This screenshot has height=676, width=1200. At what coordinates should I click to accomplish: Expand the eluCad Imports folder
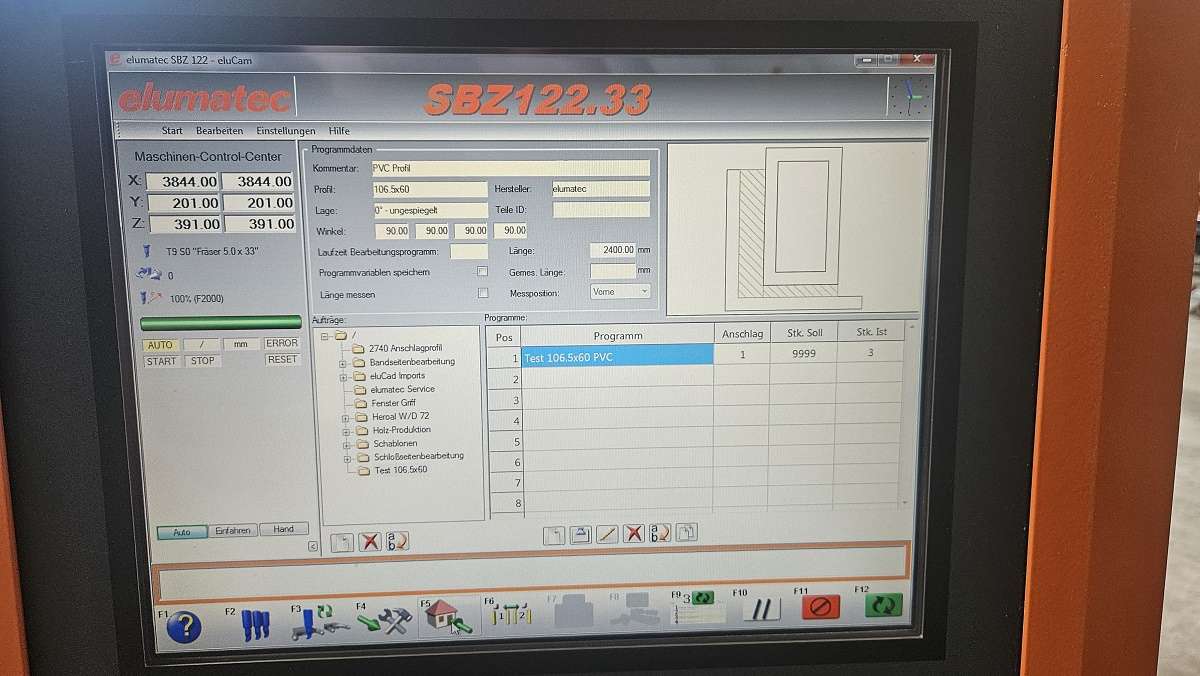pyautogui.click(x=343, y=376)
